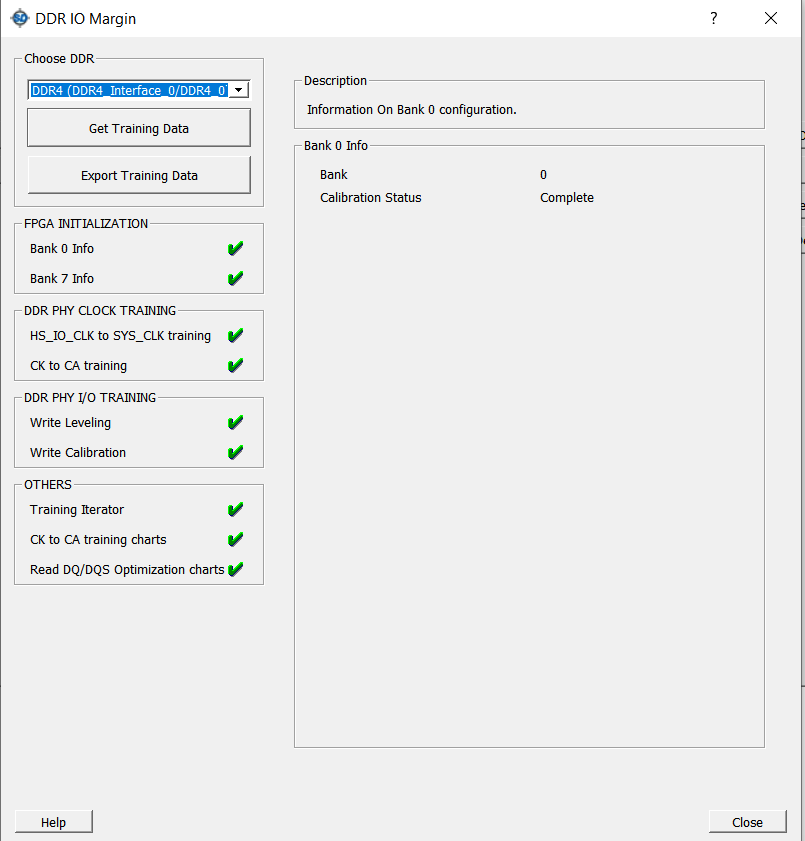Open the Bank 7 Info entry
805x841 pixels.
coord(62,279)
